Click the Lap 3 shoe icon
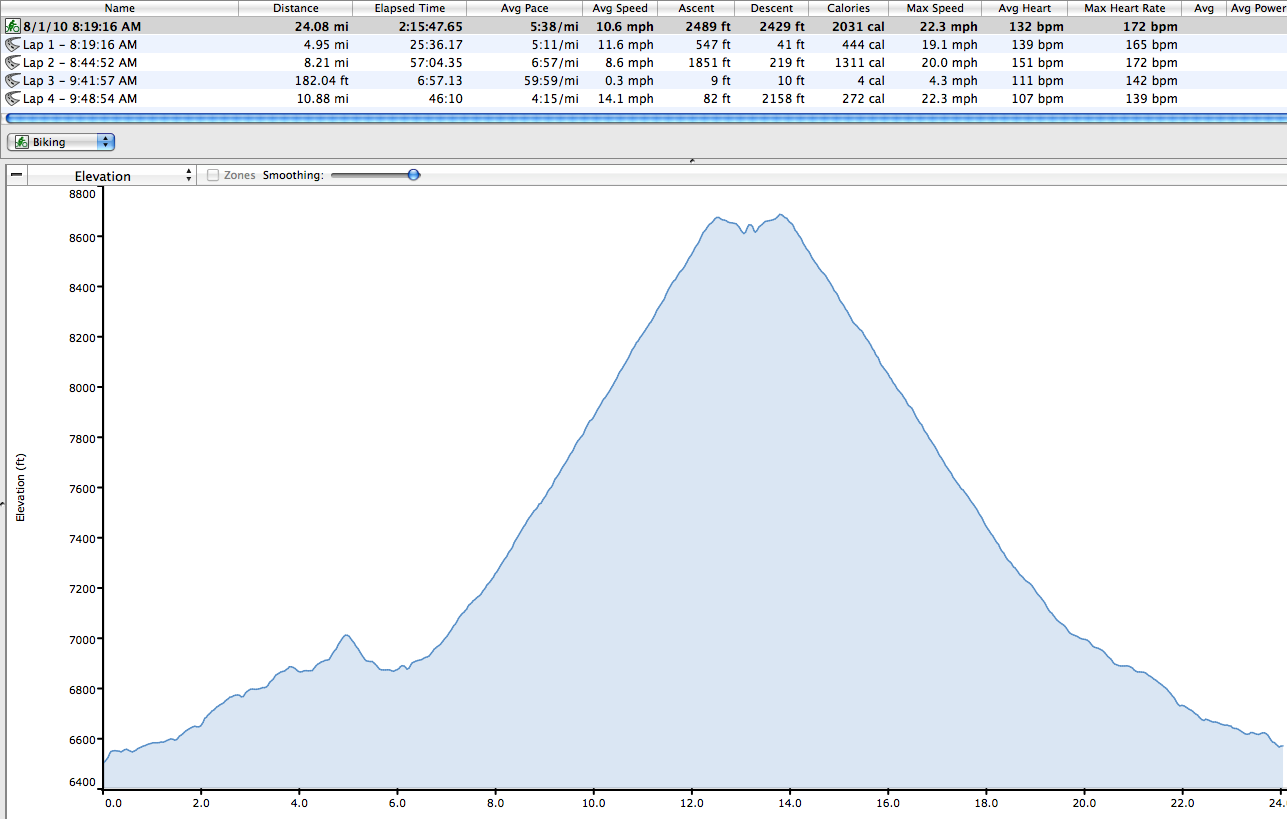 pos(13,81)
